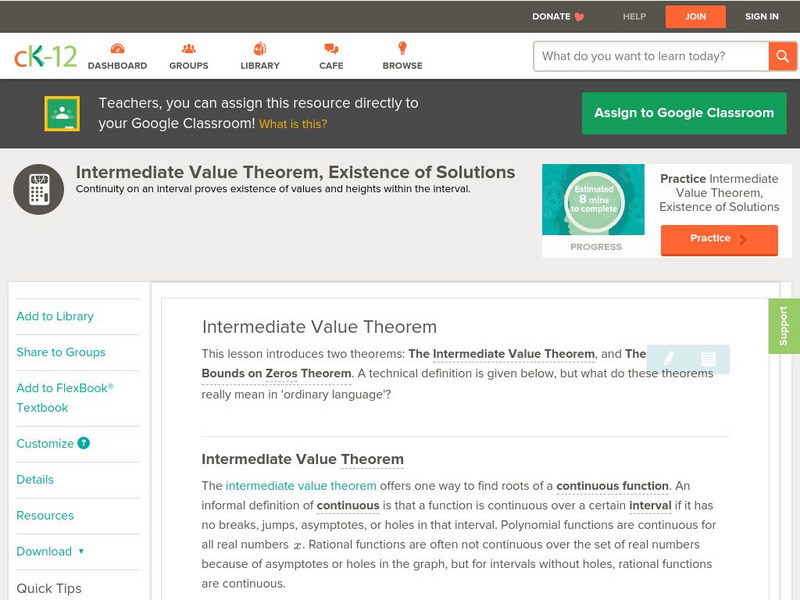Select the pencil highlight tool
The image size is (800, 600).
[668, 359]
